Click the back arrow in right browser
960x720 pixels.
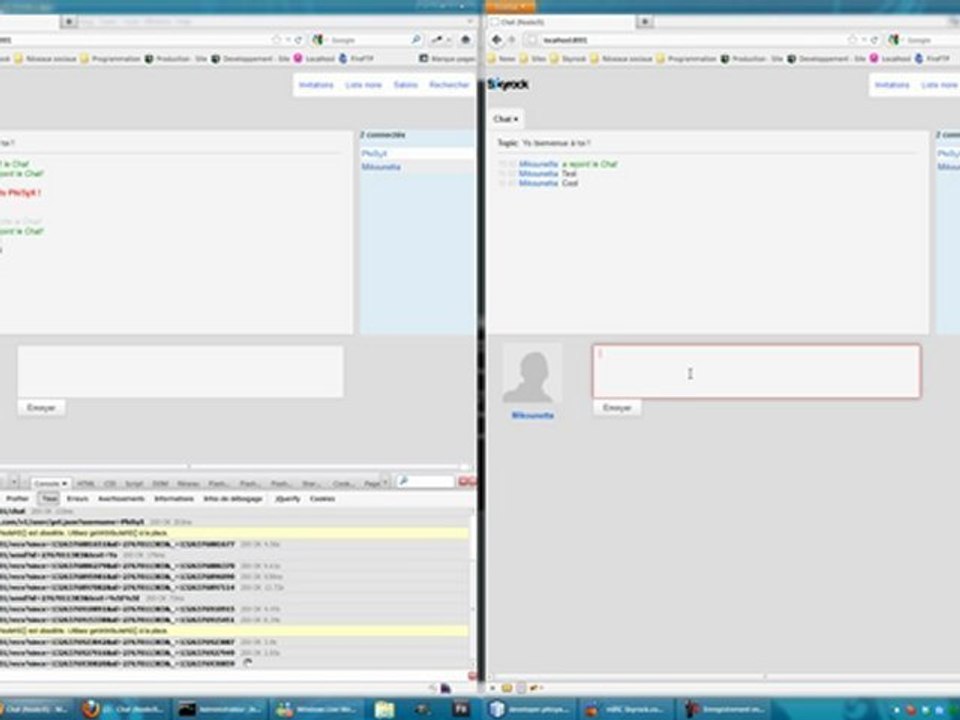pos(497,40)
